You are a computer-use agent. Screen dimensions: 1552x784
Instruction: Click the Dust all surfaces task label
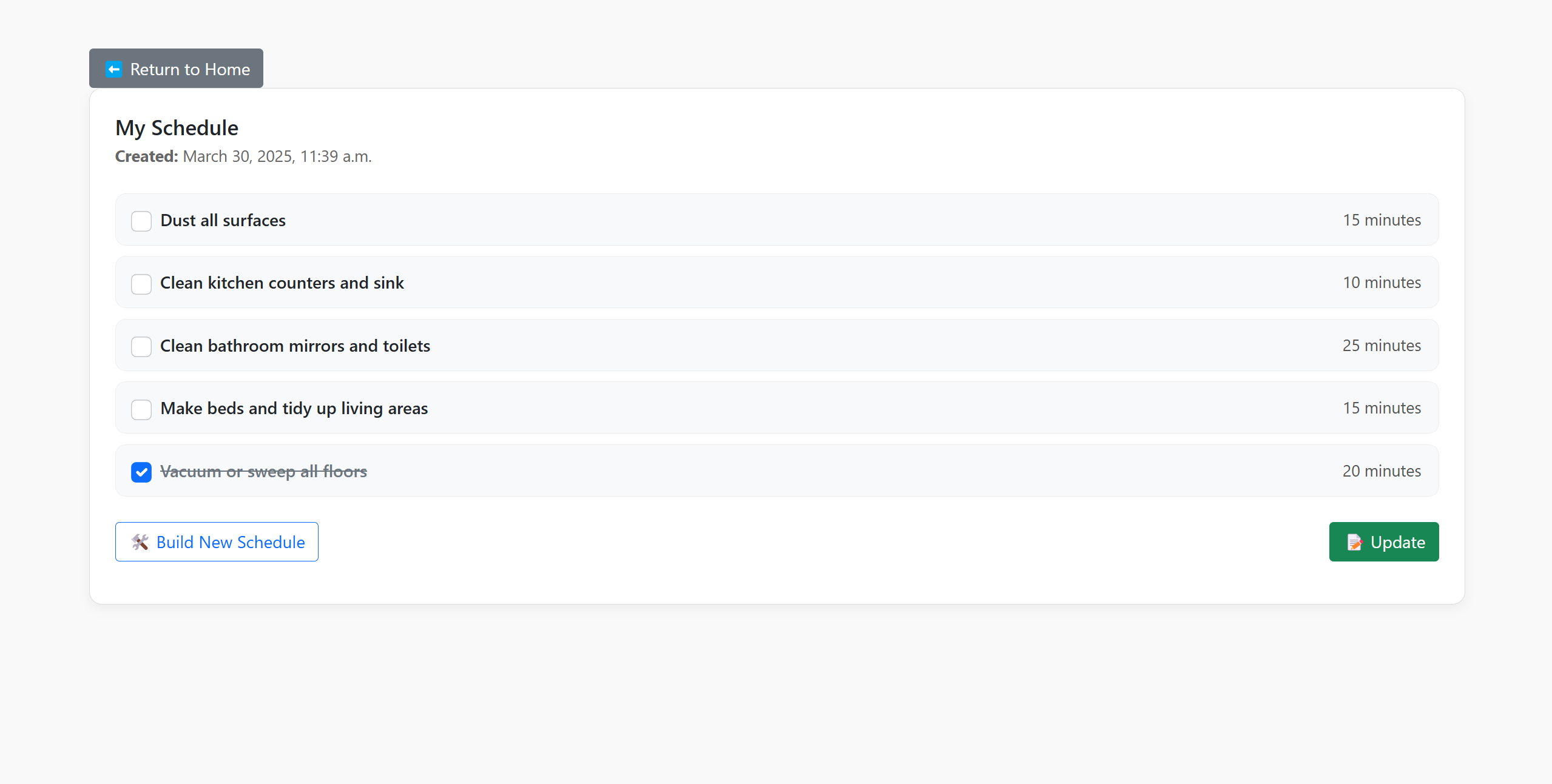click(x=223, y=221)
